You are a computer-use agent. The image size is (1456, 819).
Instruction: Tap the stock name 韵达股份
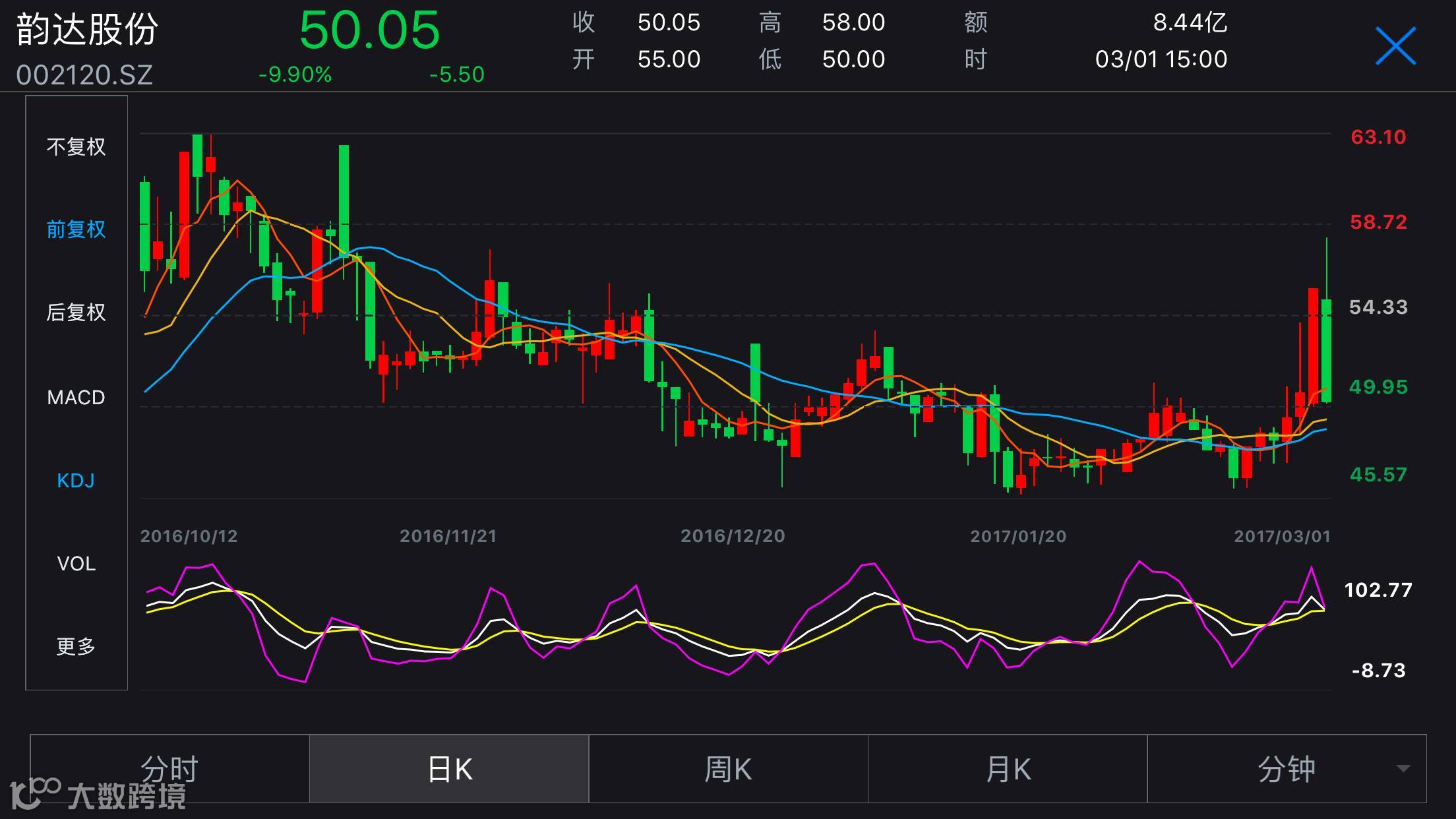click(x=87, y=30)
